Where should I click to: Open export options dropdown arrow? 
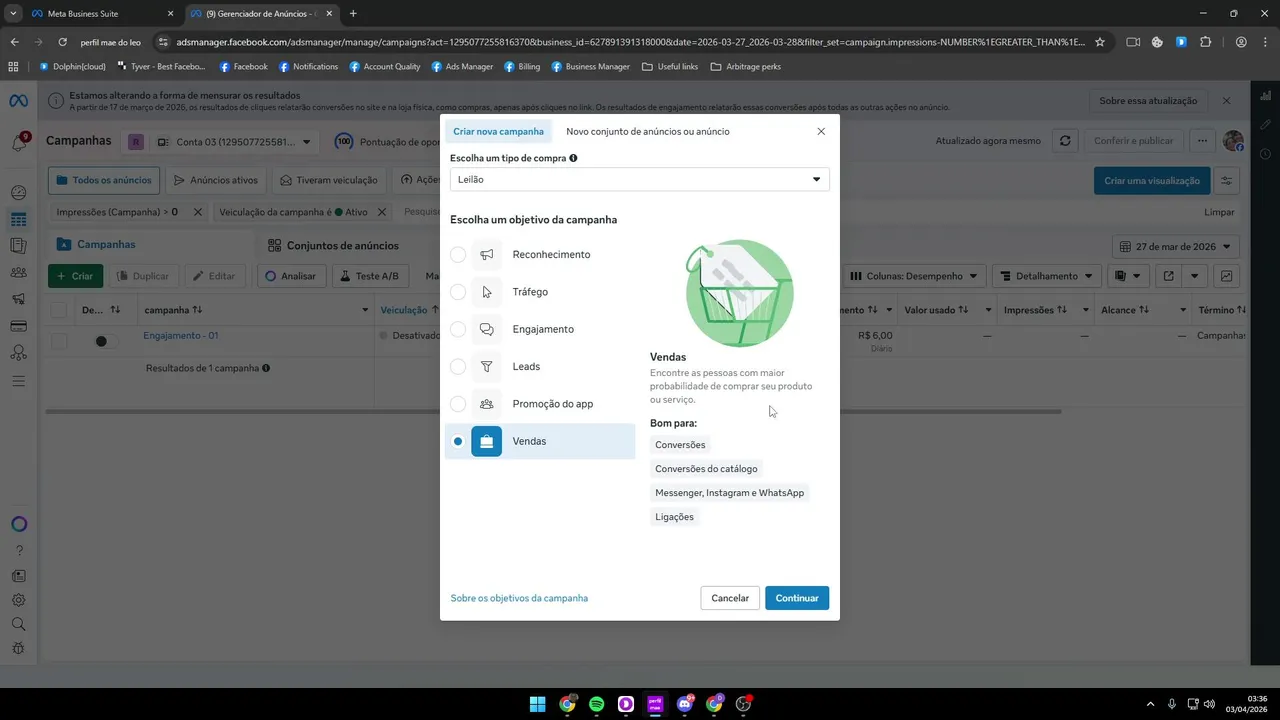1193,276
